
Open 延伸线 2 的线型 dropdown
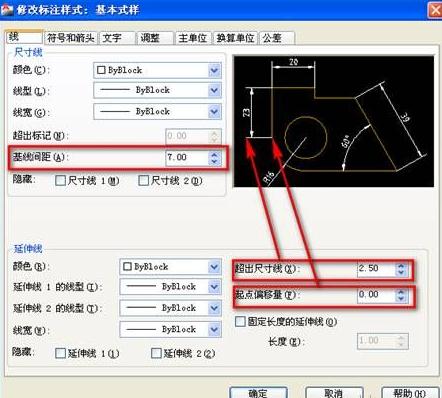(170, 308)
